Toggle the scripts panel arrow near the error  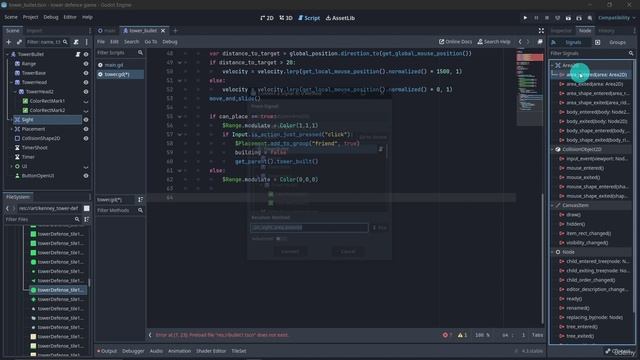150,335
